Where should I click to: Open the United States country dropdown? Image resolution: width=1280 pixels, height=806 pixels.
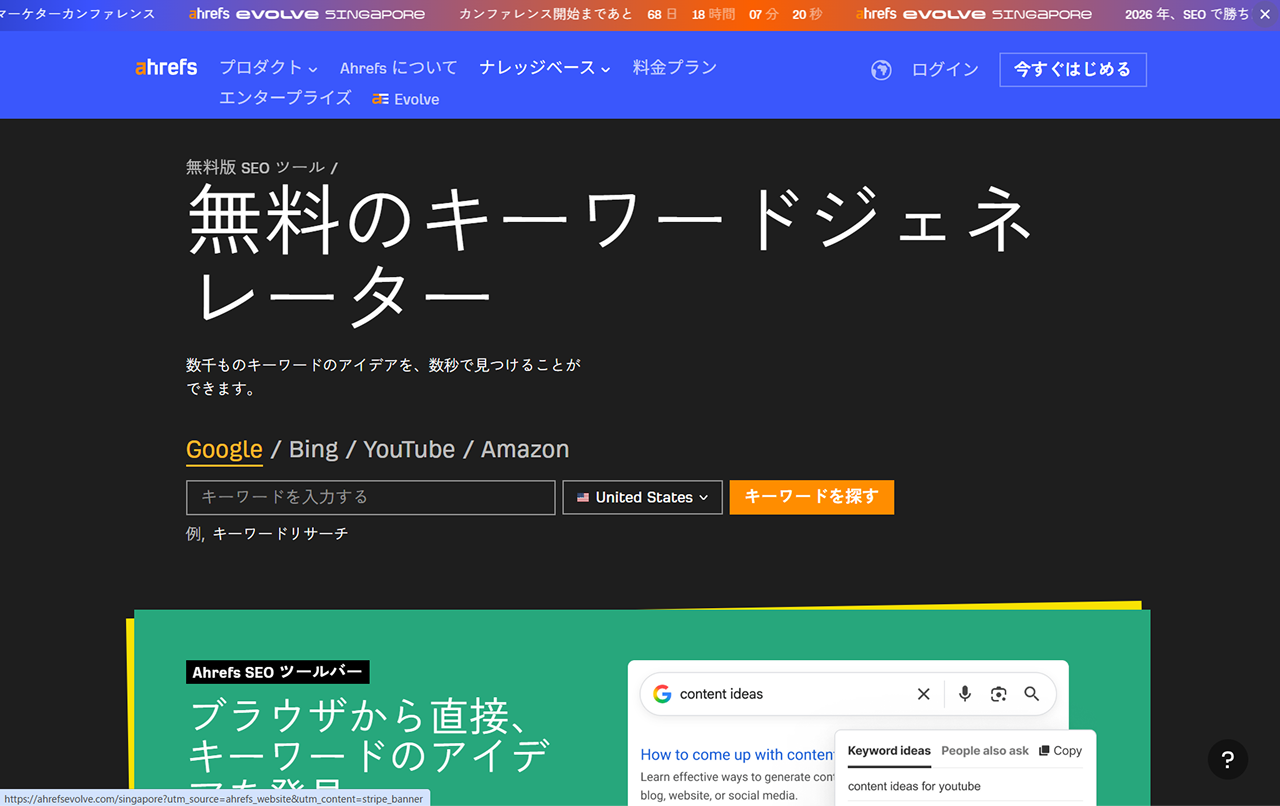click(642, 497)
